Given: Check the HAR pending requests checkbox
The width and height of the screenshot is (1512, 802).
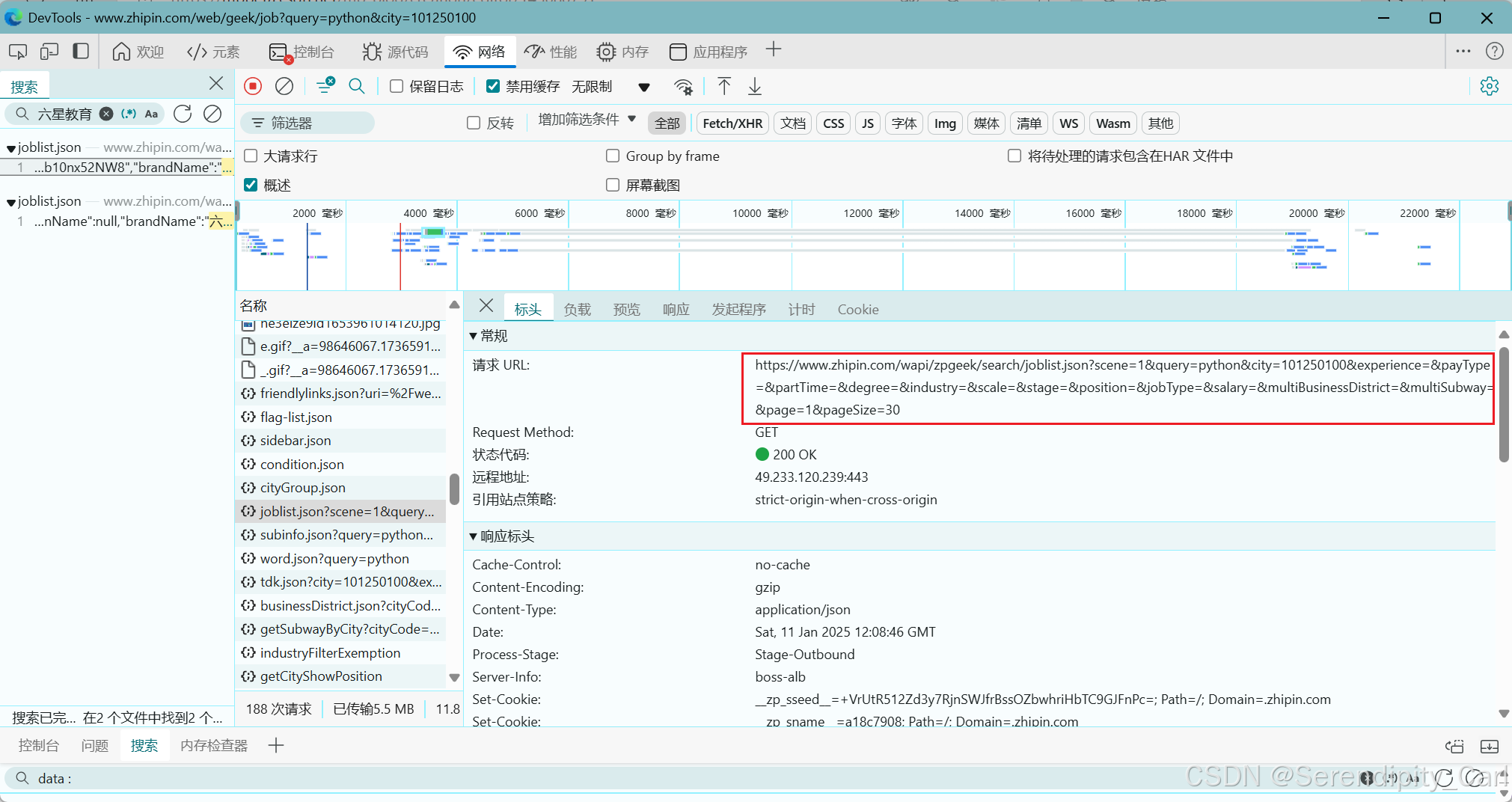Looking at the screenshot, I should click(x=1014, y=156).
